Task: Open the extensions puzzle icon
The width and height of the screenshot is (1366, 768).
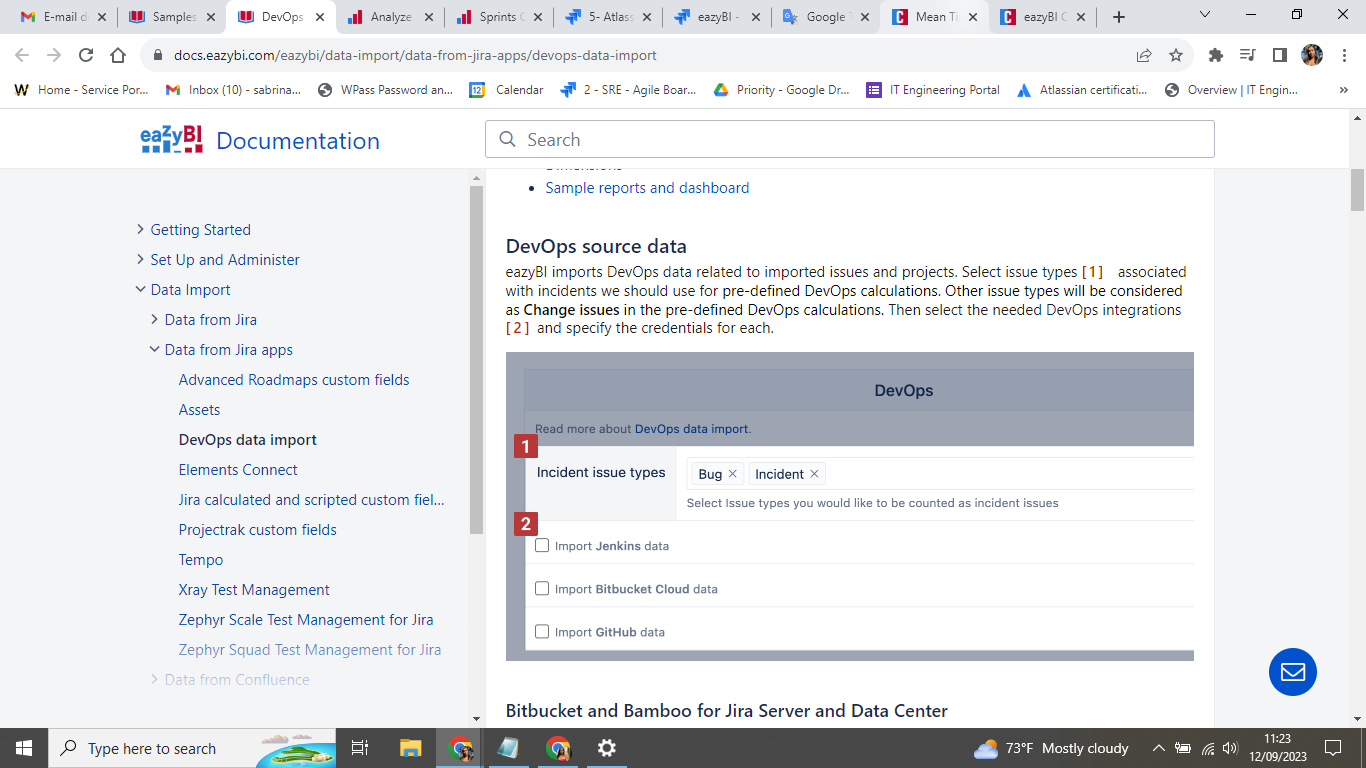Action: [1216, 55]
